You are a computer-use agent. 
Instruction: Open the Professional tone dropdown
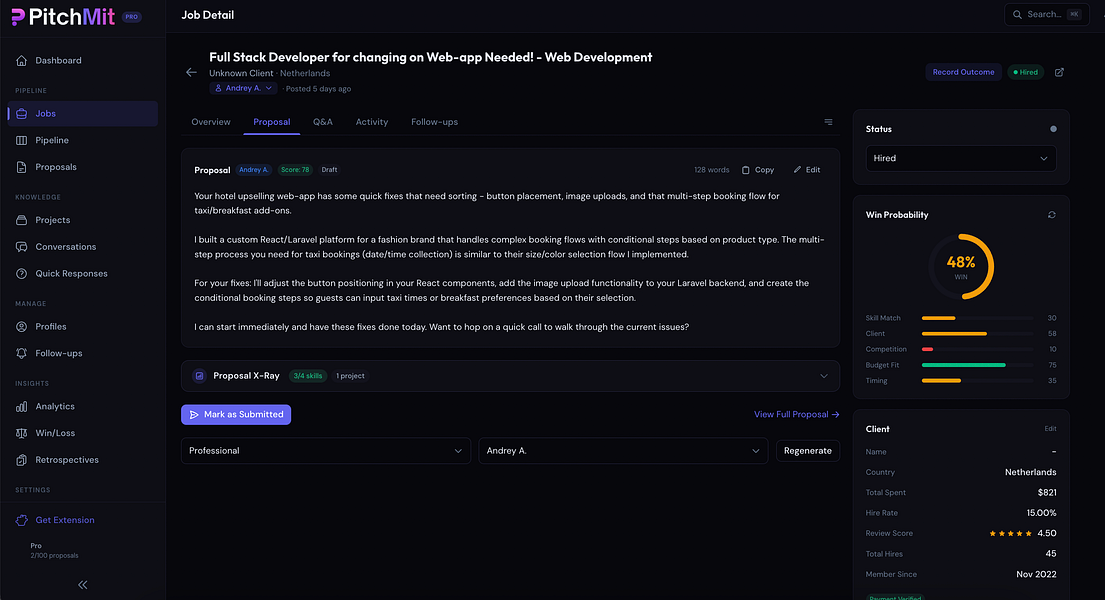click(x=326, y=451)
